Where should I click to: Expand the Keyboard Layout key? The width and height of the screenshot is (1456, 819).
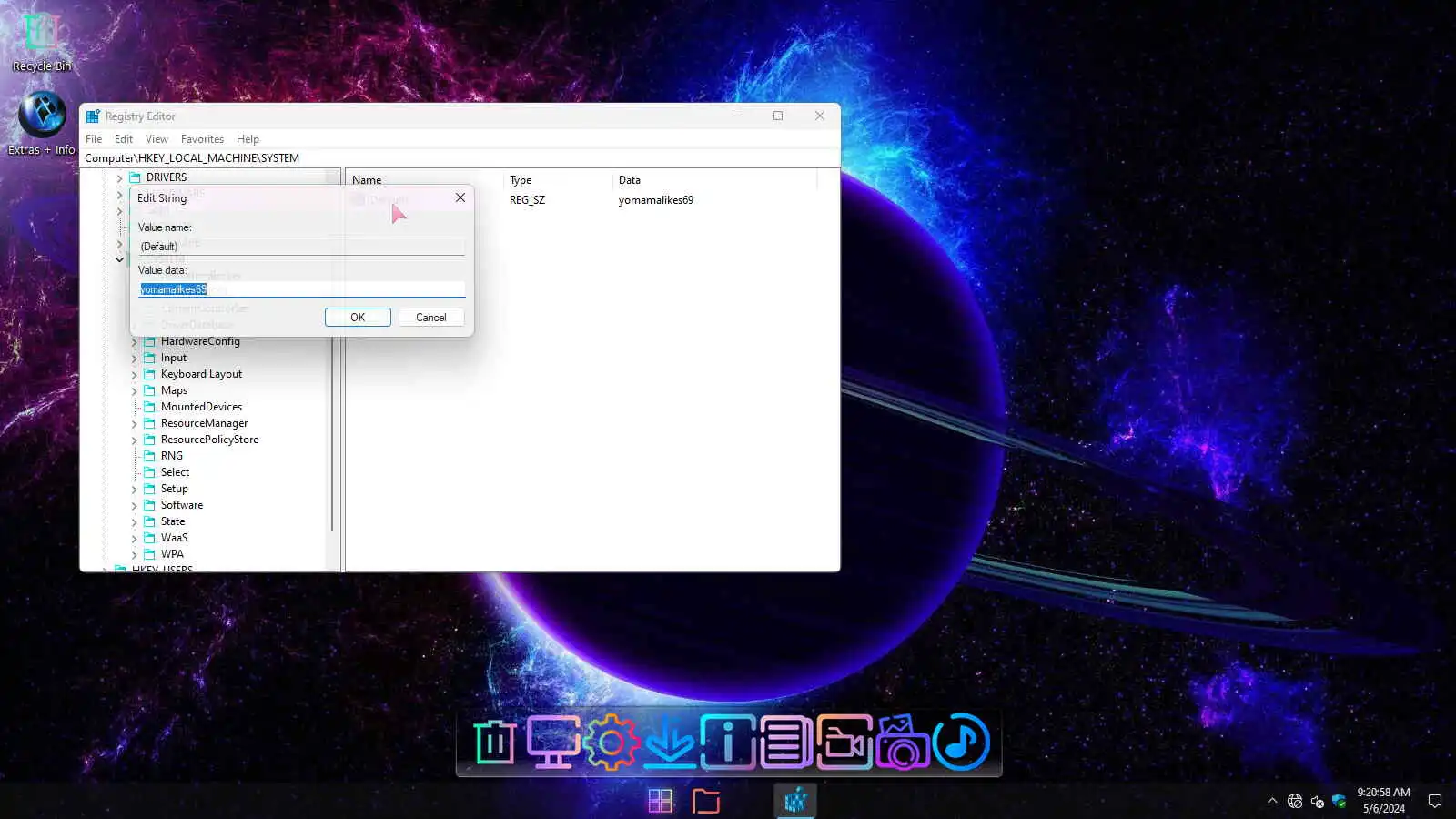coord(134,375)
